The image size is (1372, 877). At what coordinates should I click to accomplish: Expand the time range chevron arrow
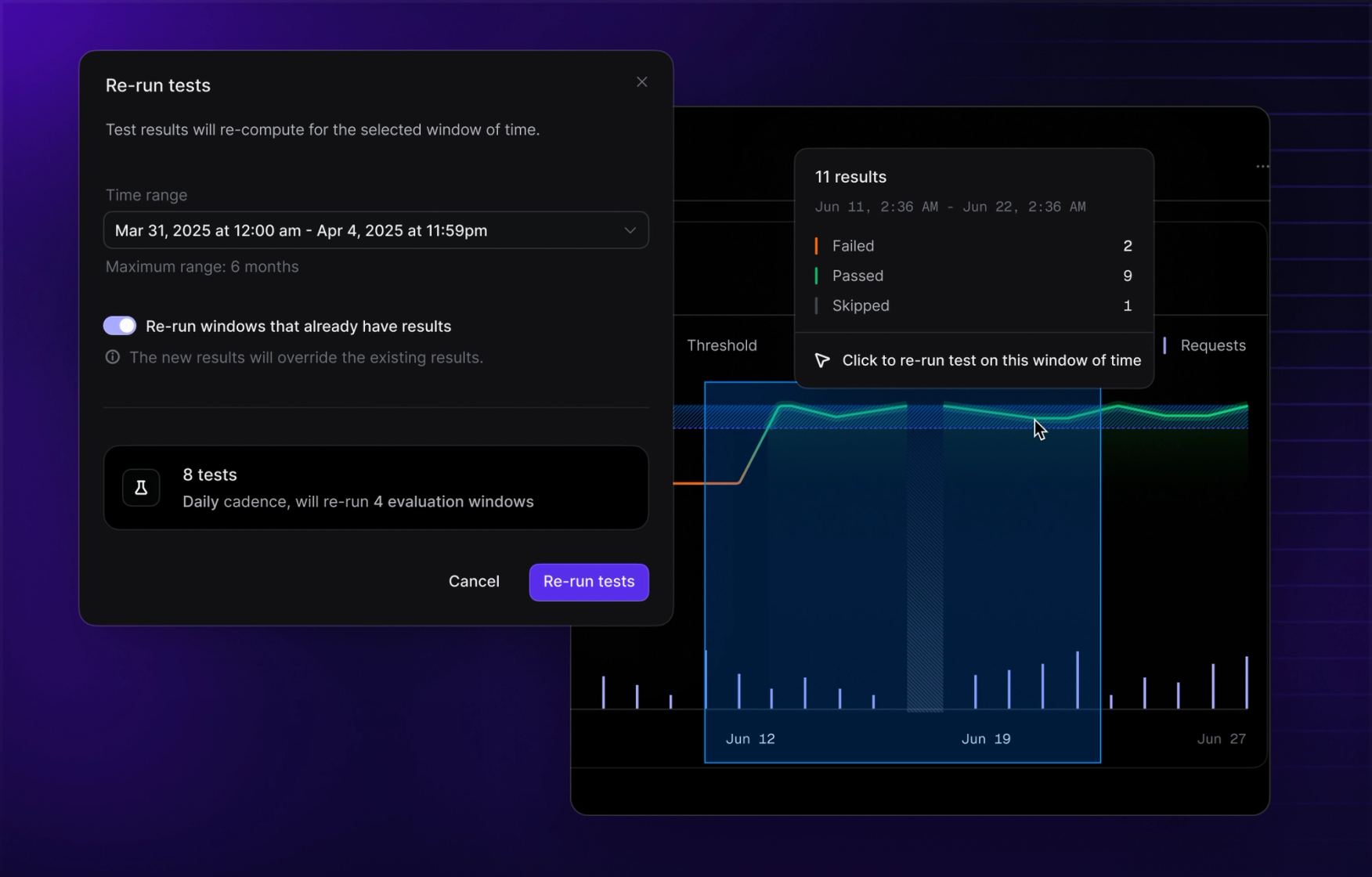630,230
